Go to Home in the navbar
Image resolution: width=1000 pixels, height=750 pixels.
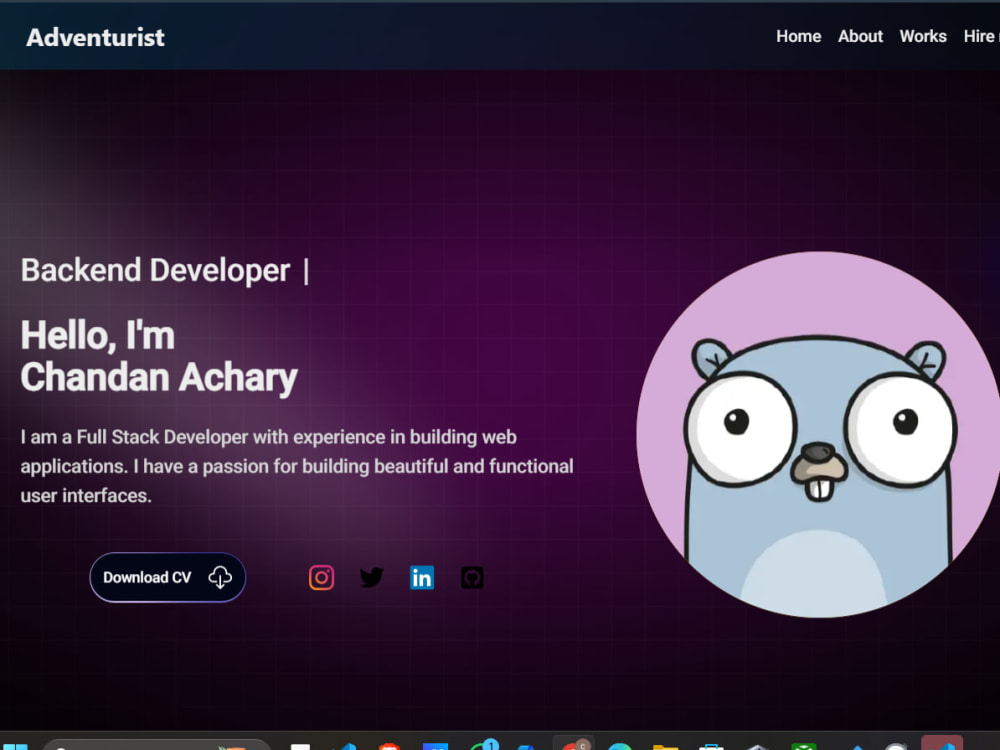pyautogui.click(x=798, y=36)
